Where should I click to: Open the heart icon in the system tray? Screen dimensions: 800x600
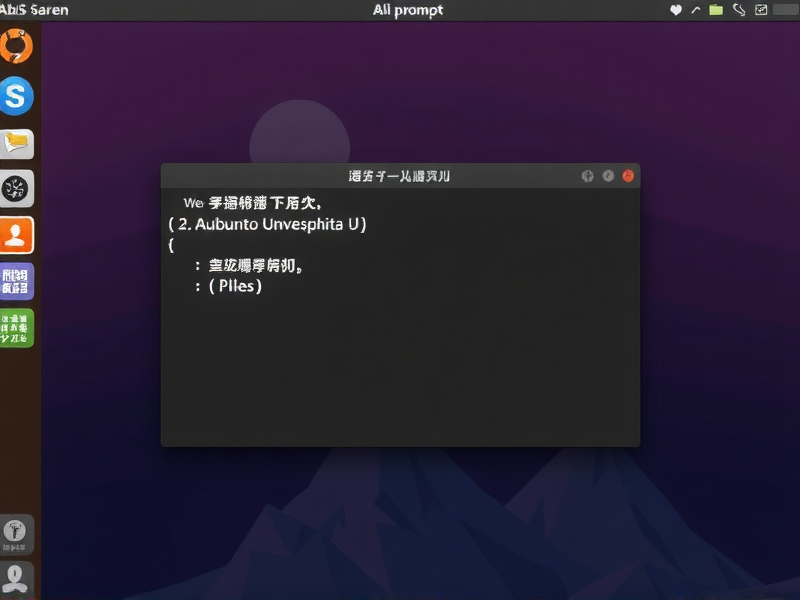pyautogui.click(x=676, y=9)
